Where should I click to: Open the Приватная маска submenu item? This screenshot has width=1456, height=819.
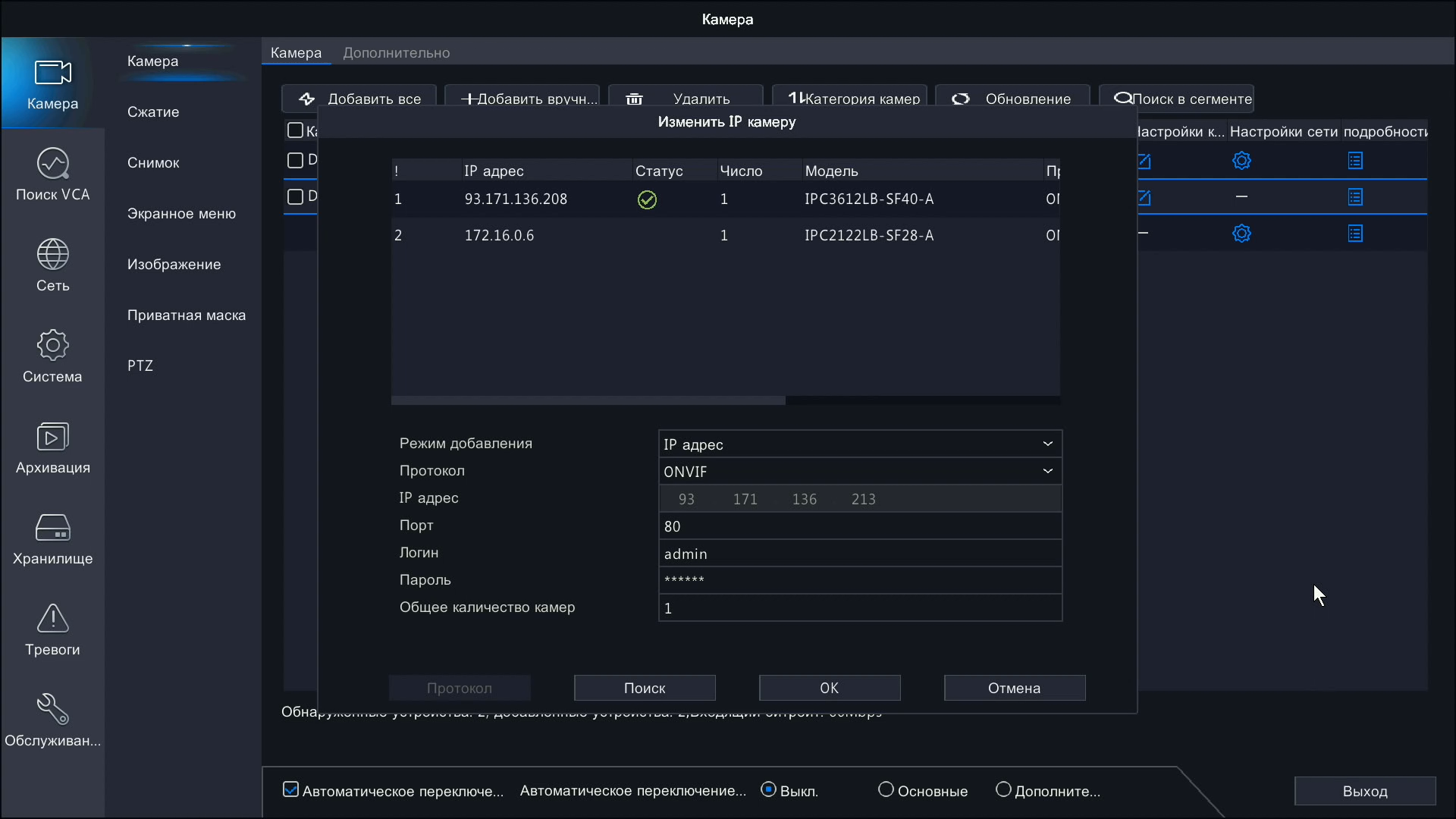click(x=186, y=315)
